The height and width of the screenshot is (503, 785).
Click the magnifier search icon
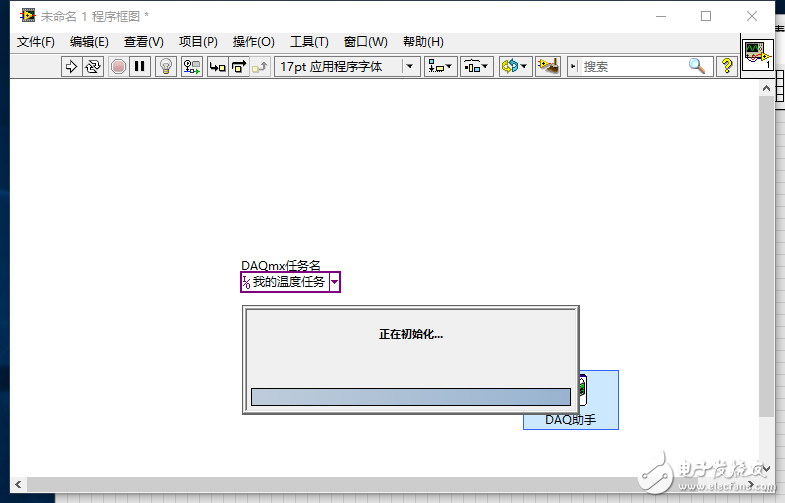click(x=697, y=66)
